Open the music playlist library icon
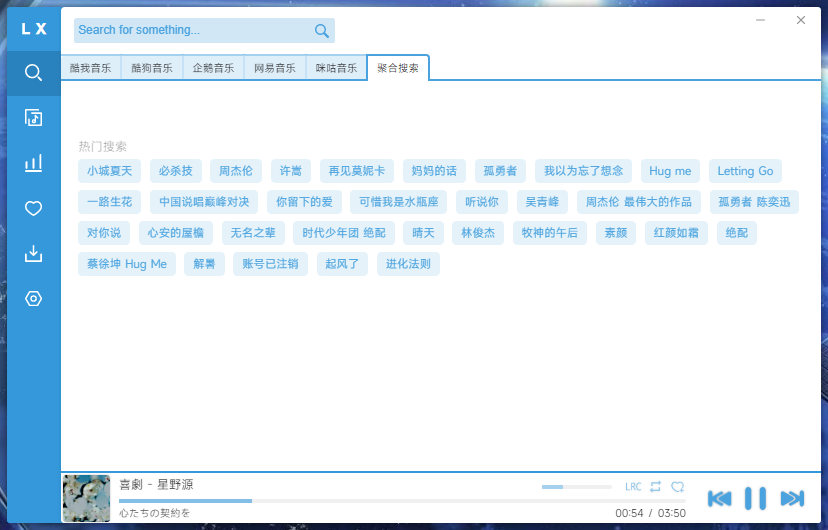828x530 pixels. click(x=34, y=118)
